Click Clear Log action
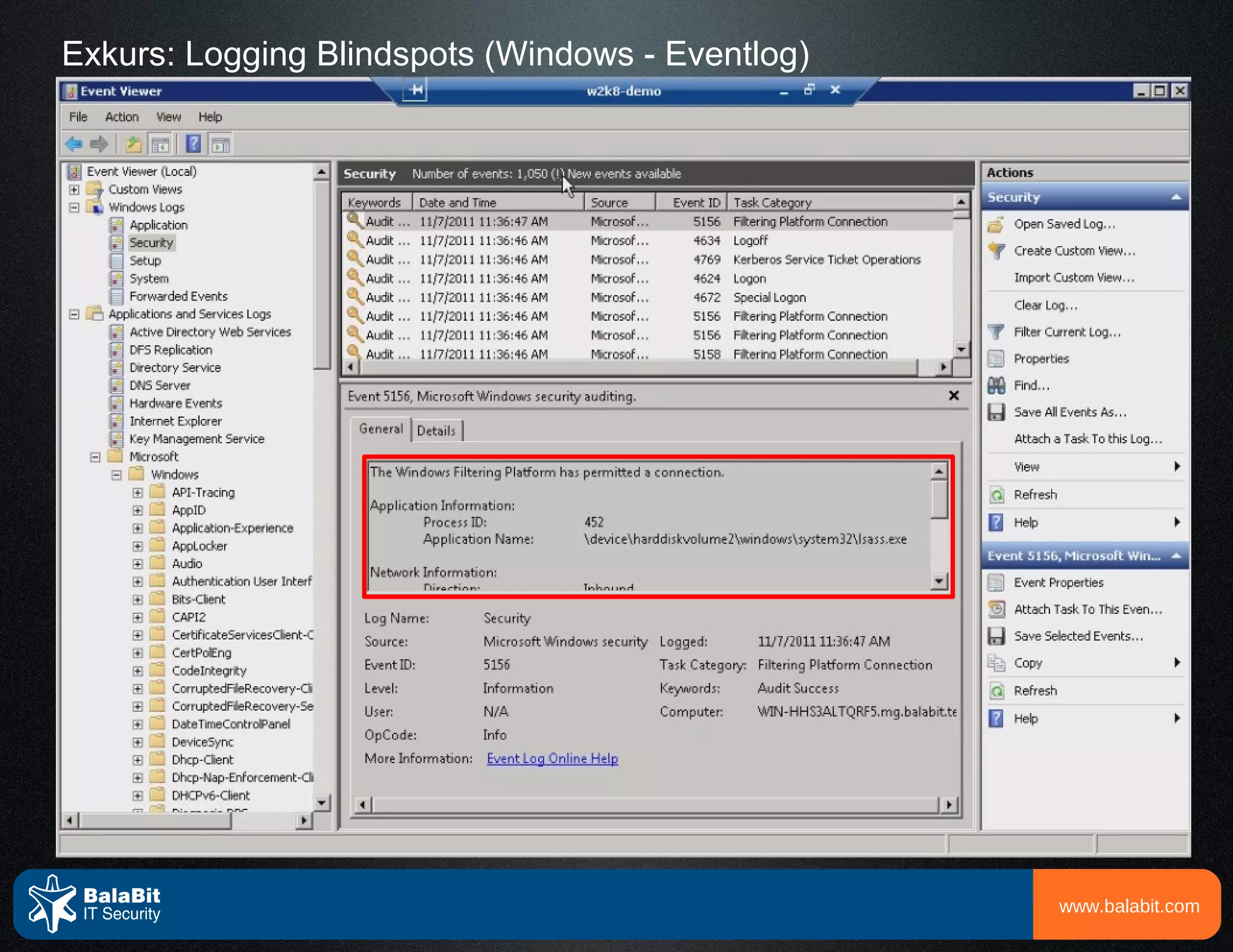Viewport: 1233px width, 952px height. 1046,305
